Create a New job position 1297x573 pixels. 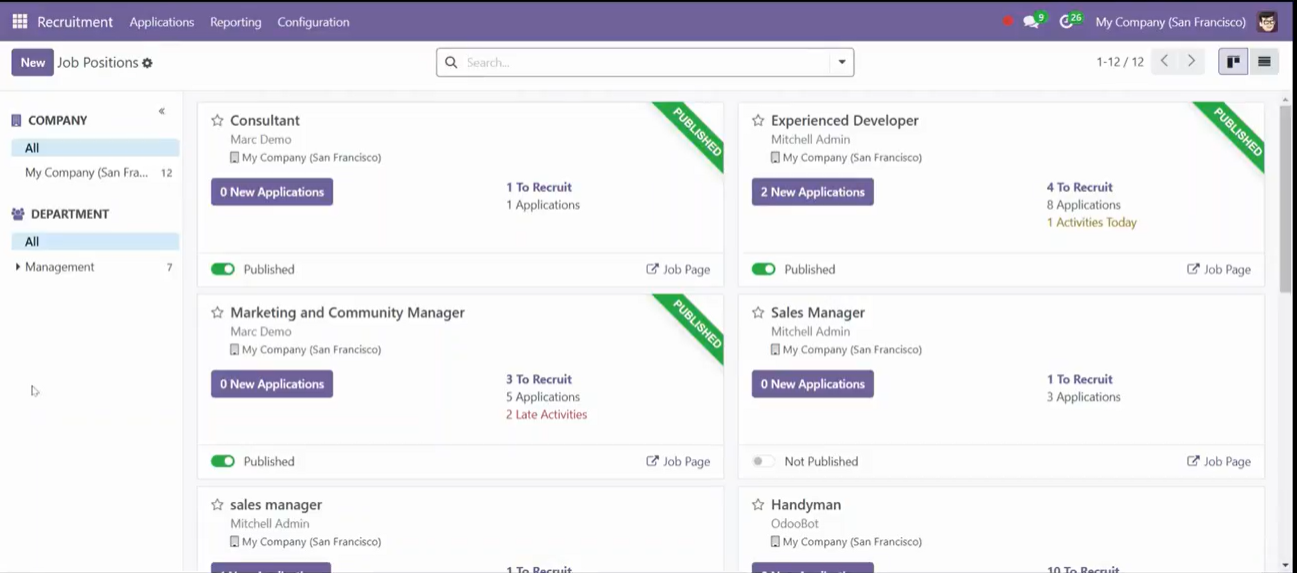pos(33,62)
